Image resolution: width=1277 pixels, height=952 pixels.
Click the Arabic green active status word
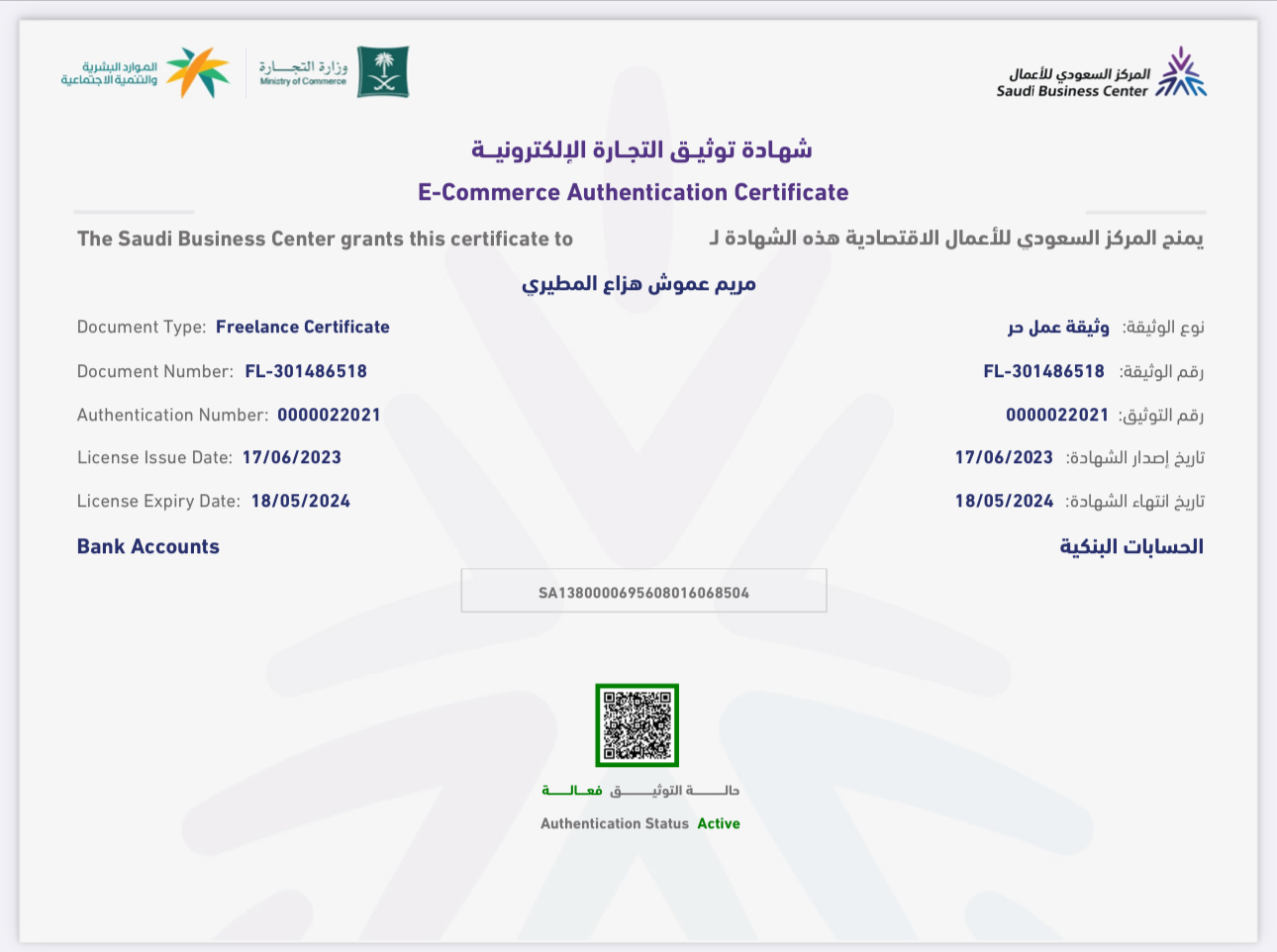[572, 790]
